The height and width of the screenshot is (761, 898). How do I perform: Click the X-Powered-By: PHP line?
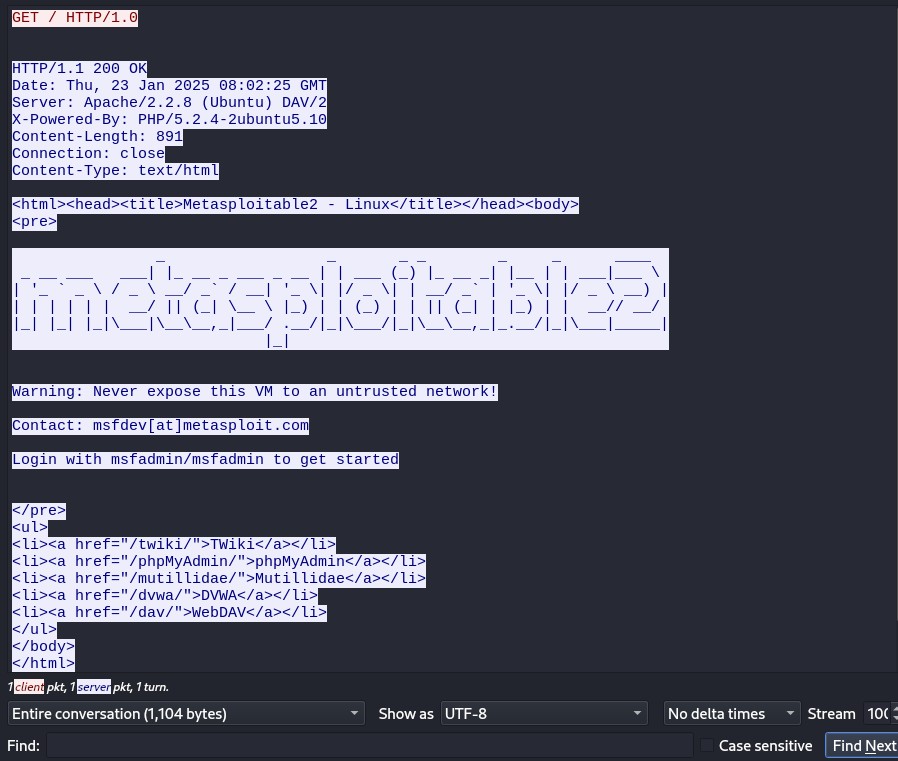(x=170, y=120)
